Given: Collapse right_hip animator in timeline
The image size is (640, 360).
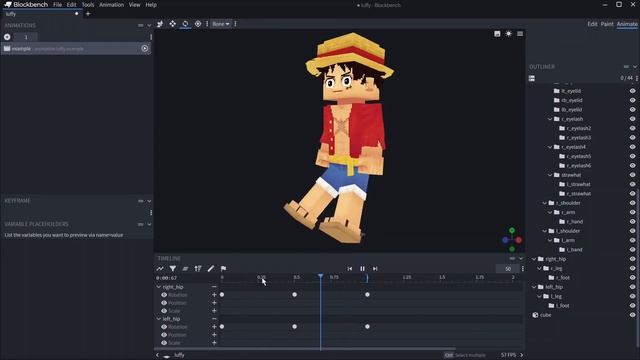Looking at the screenshot, I should [x=159, y=287].
